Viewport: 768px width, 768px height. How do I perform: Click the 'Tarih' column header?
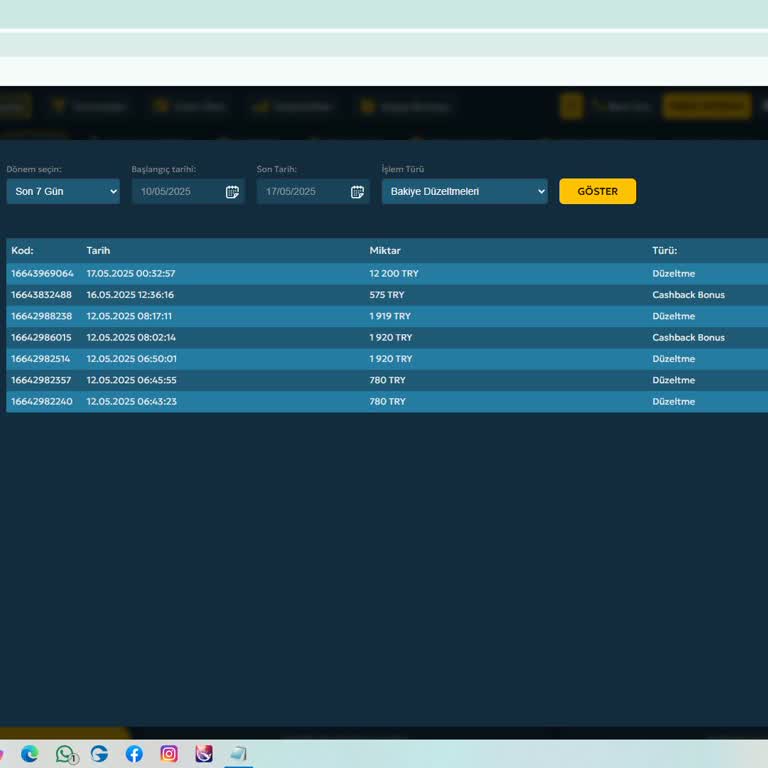pyautogui.click(x=98, y=250)
